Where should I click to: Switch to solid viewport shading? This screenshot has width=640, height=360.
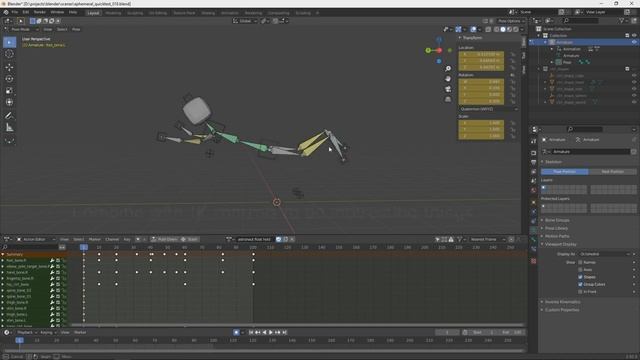503,29
